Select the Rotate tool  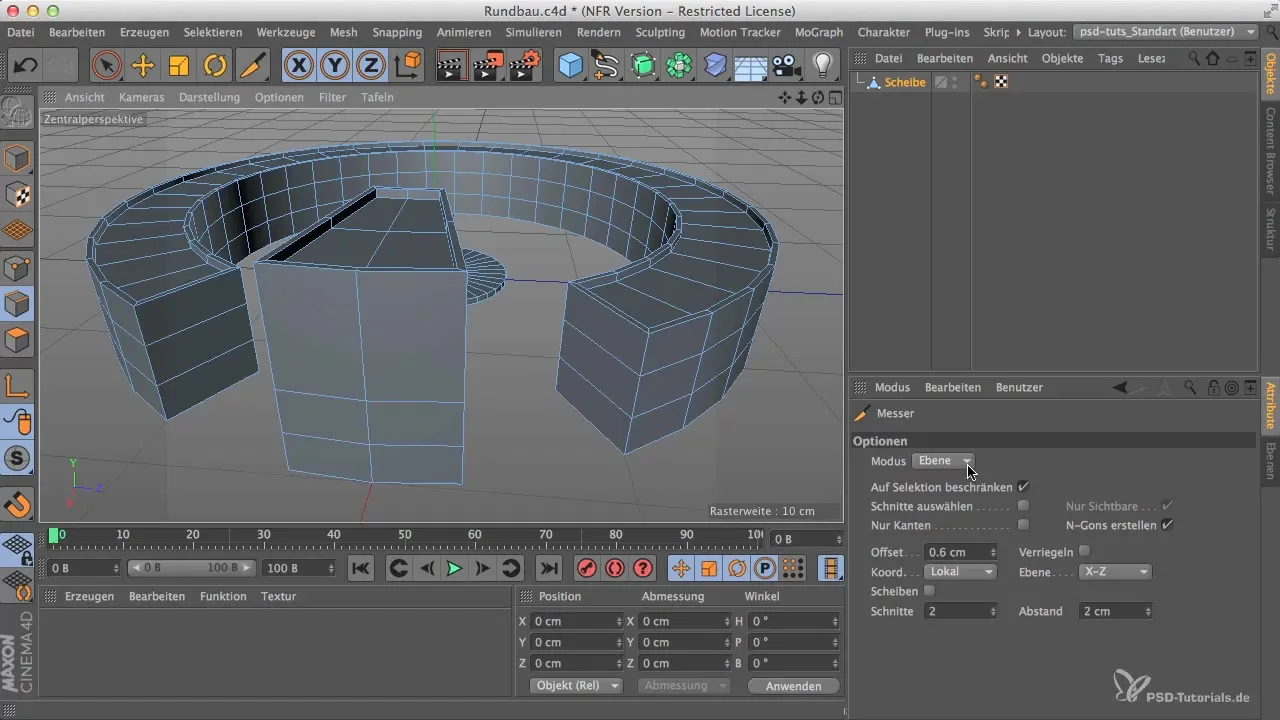[x=215, y=66]
